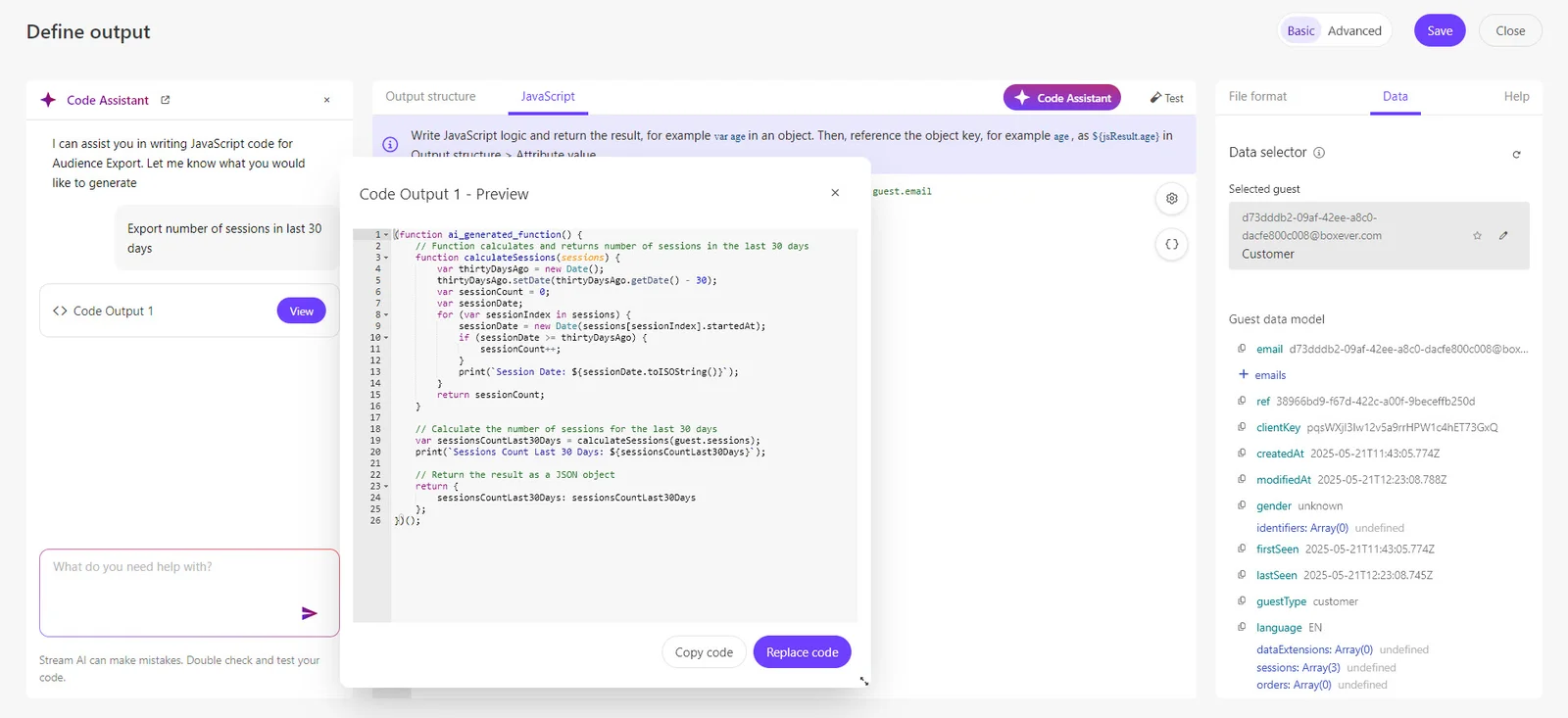Copy the clientKey attribute path
Viewport: 1568px width, 718px height.
coord(1242,427)
